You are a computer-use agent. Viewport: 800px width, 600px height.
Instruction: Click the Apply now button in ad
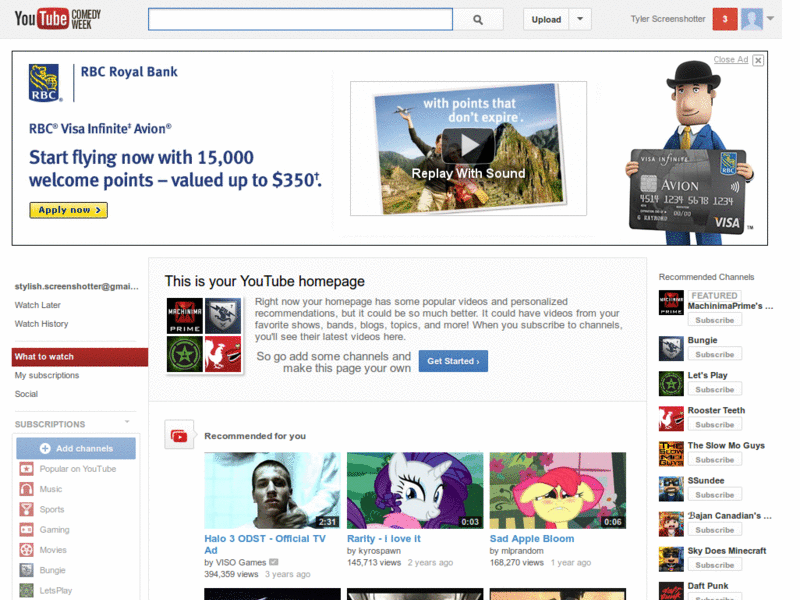[68, 210]
